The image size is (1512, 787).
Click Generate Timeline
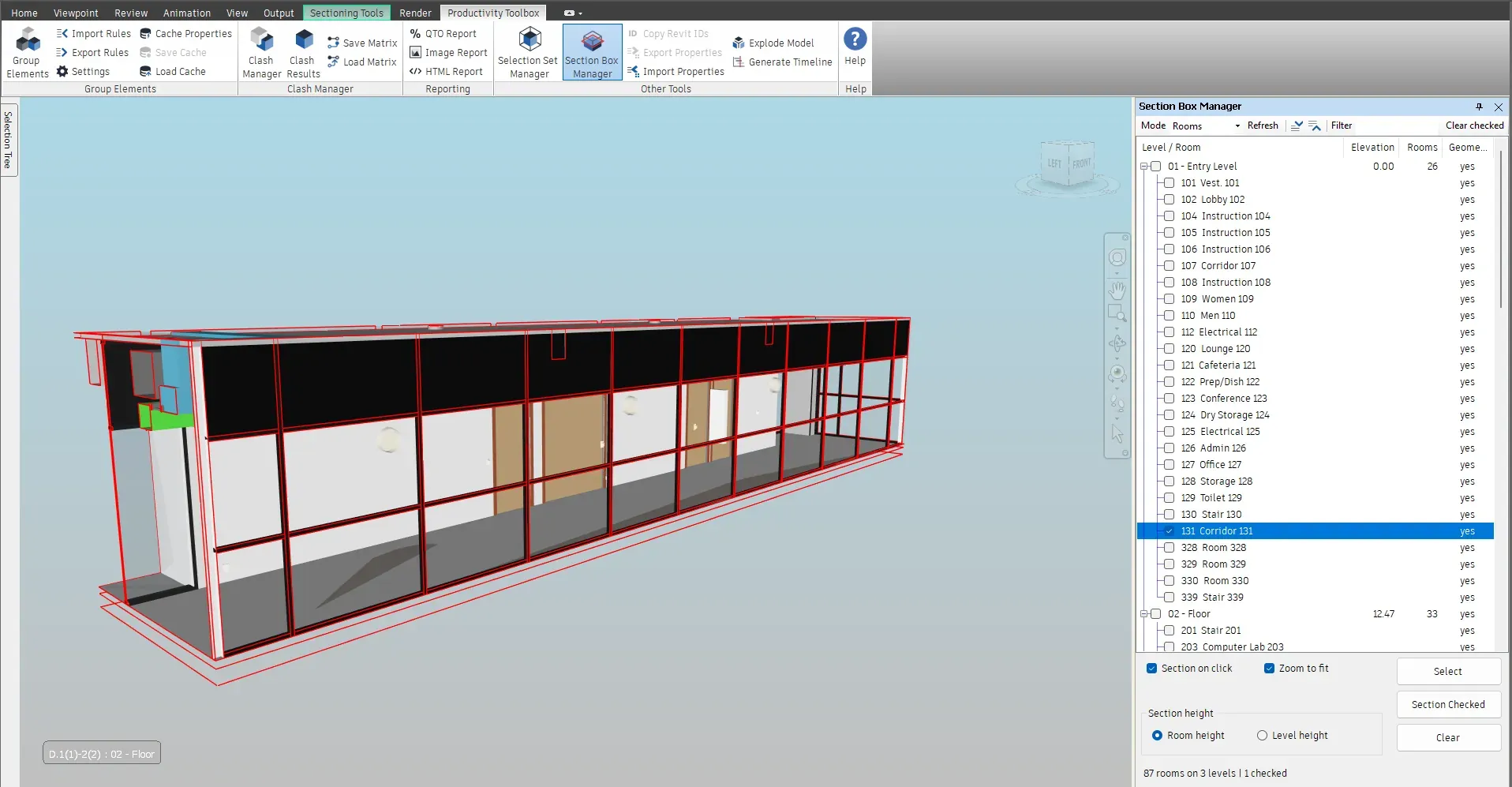(x=782, y=62)
